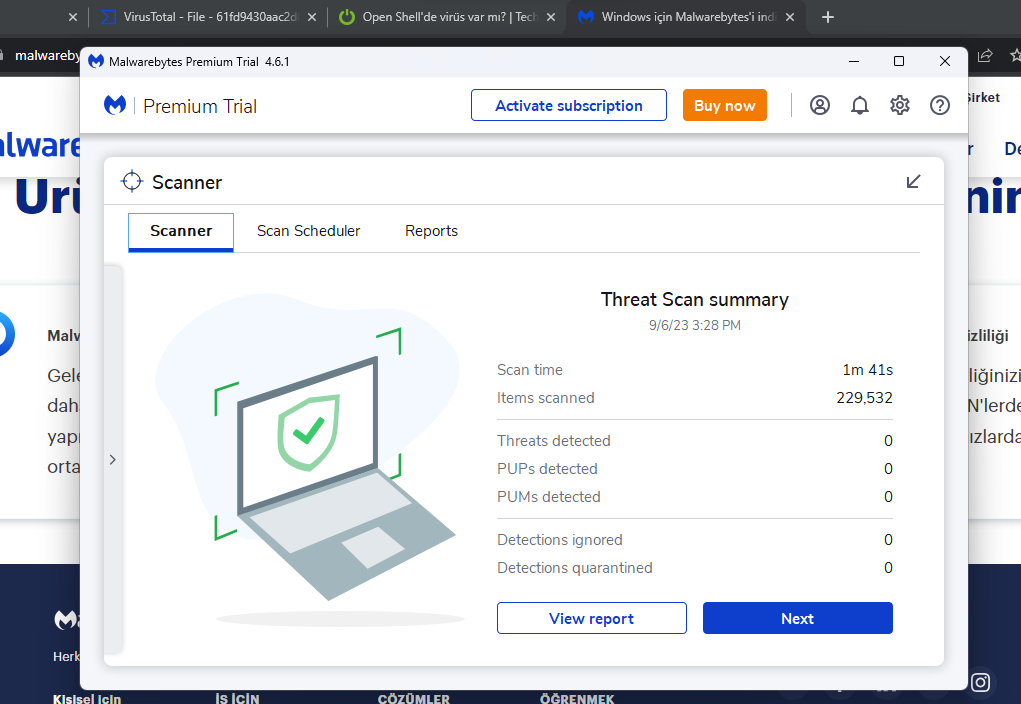The height and width of the screenshot is (704, 1021).
Task: Open the Reports tab
Action: pos(431,231)
